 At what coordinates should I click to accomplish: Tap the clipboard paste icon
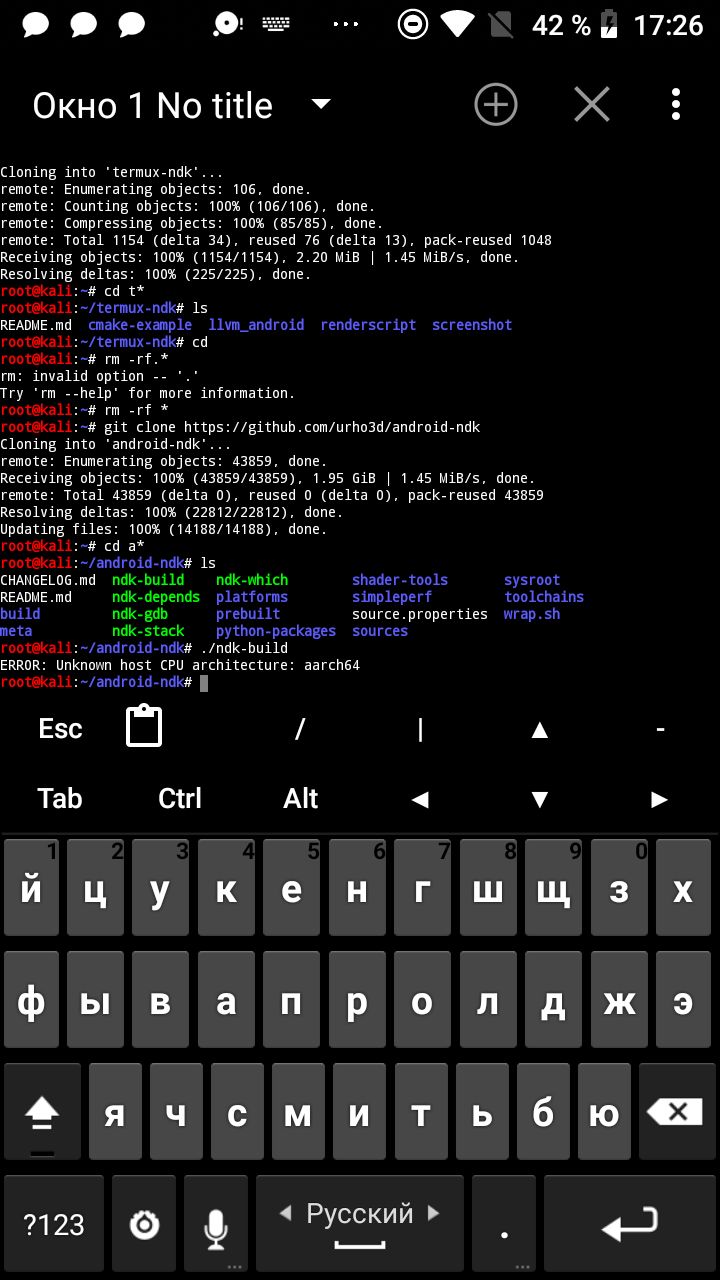coord(144,727)
